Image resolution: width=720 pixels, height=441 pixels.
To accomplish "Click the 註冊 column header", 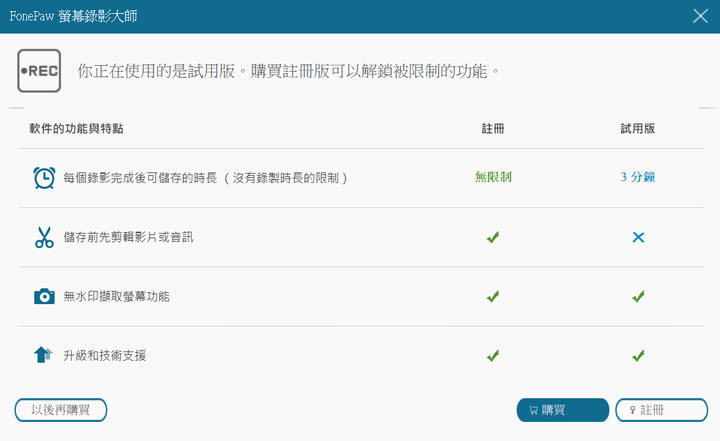I will pos(493,129).
